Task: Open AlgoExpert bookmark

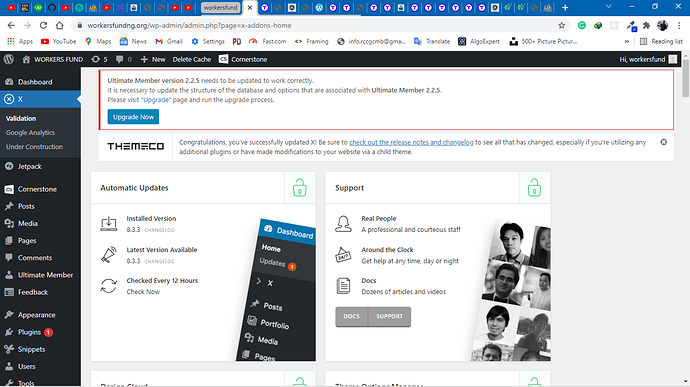Action: [479, 41]
